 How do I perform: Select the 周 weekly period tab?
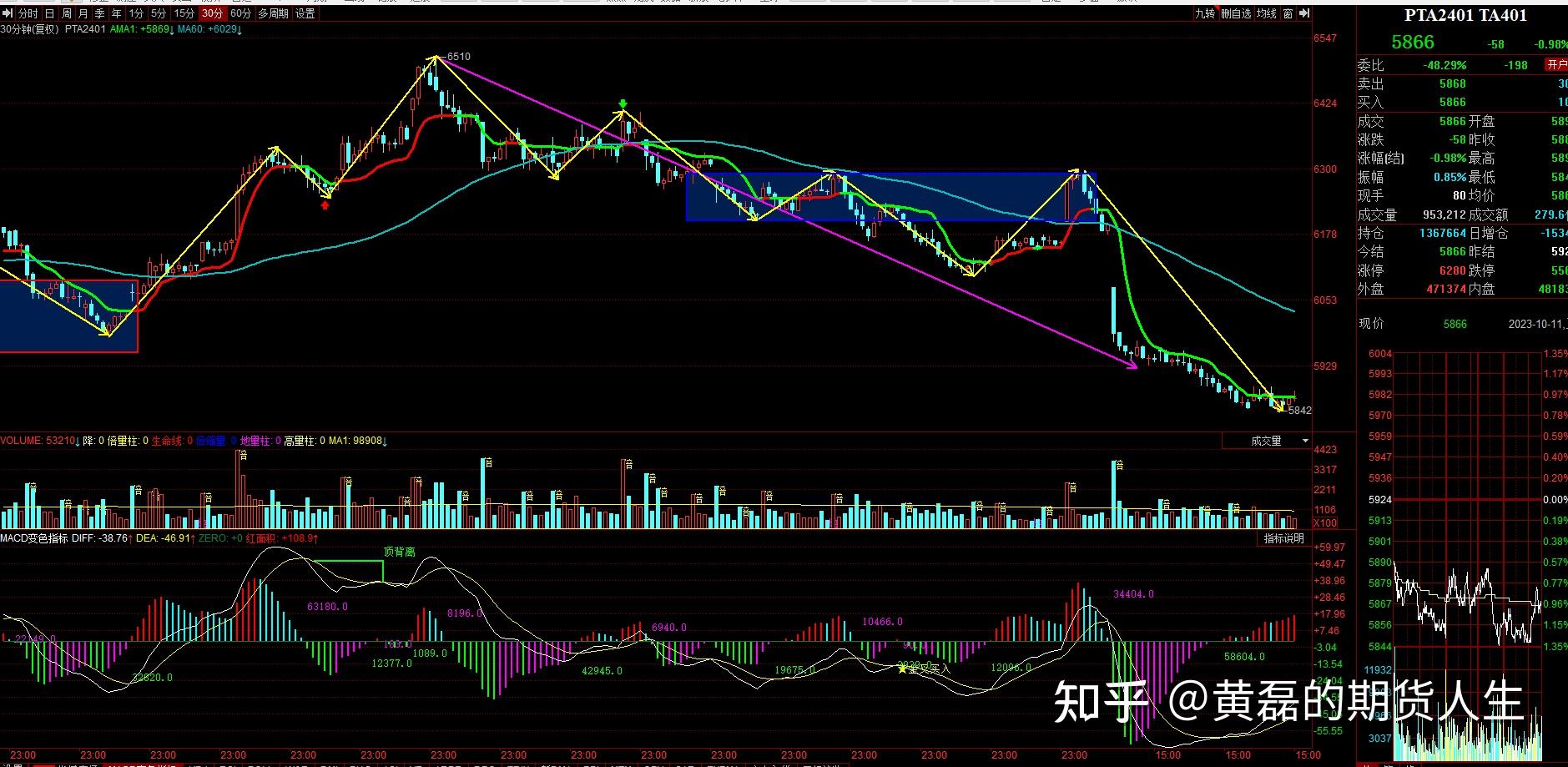click(x=67, y=13)
